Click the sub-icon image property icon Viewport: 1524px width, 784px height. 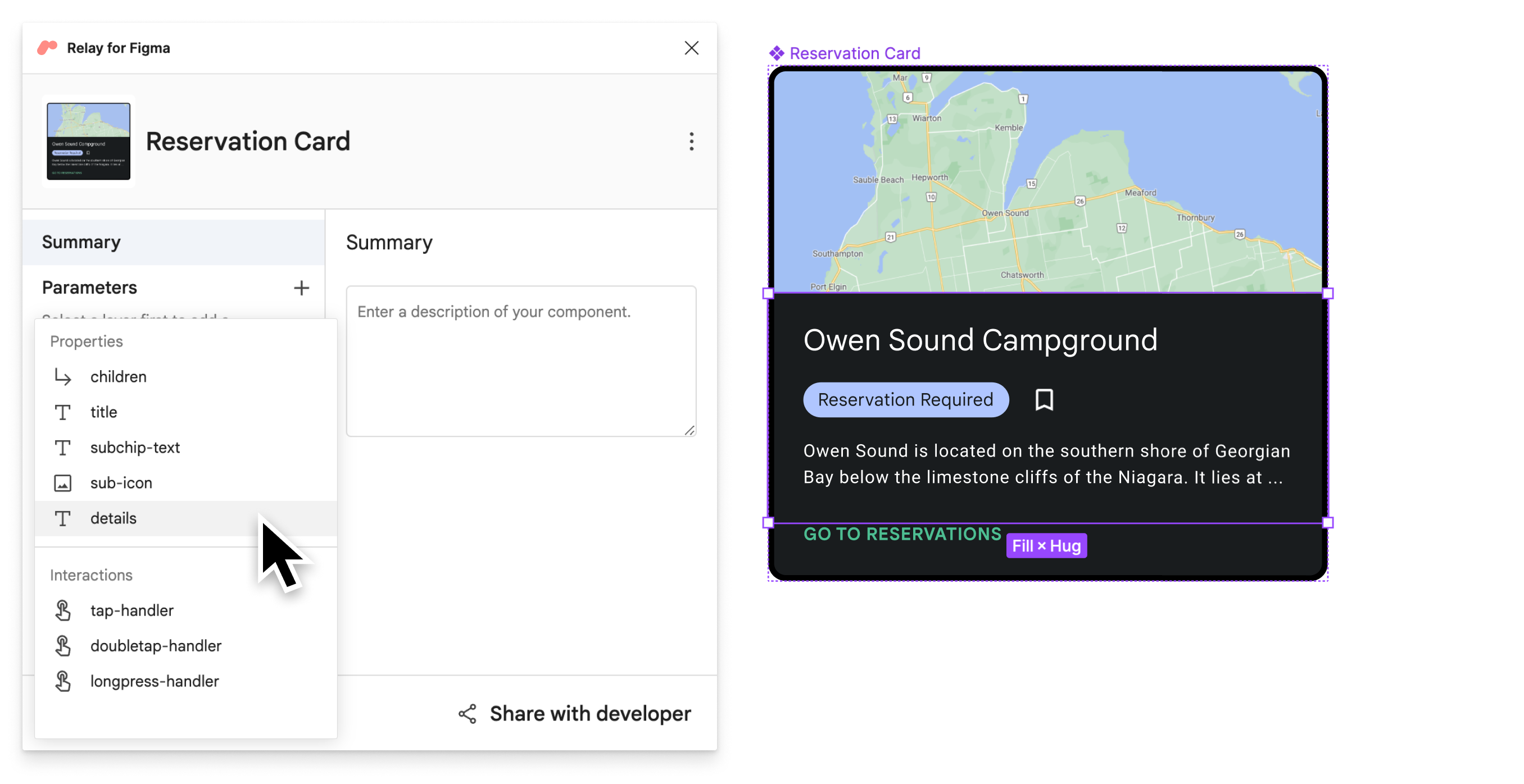pyautogui.click(x=62, y=482)
